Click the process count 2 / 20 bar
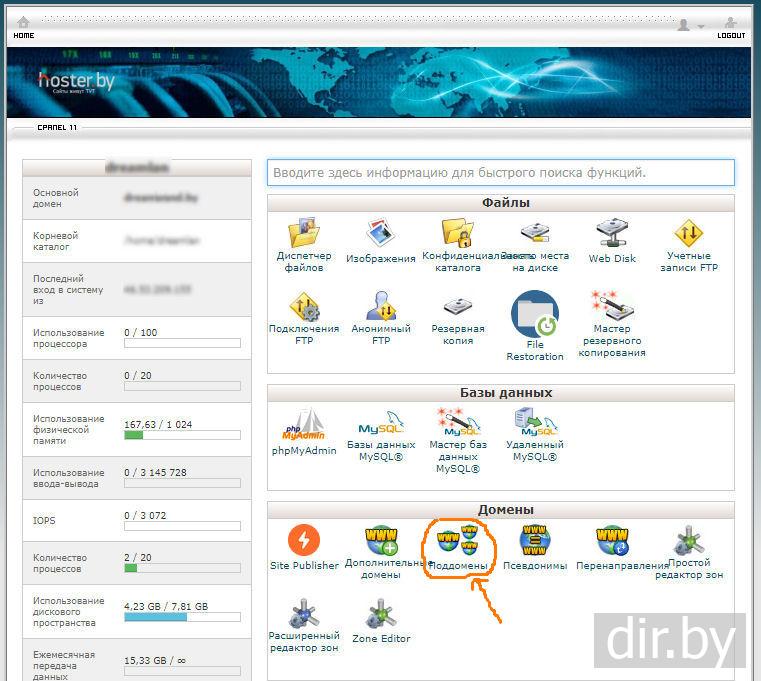 (x=182, y=568)
